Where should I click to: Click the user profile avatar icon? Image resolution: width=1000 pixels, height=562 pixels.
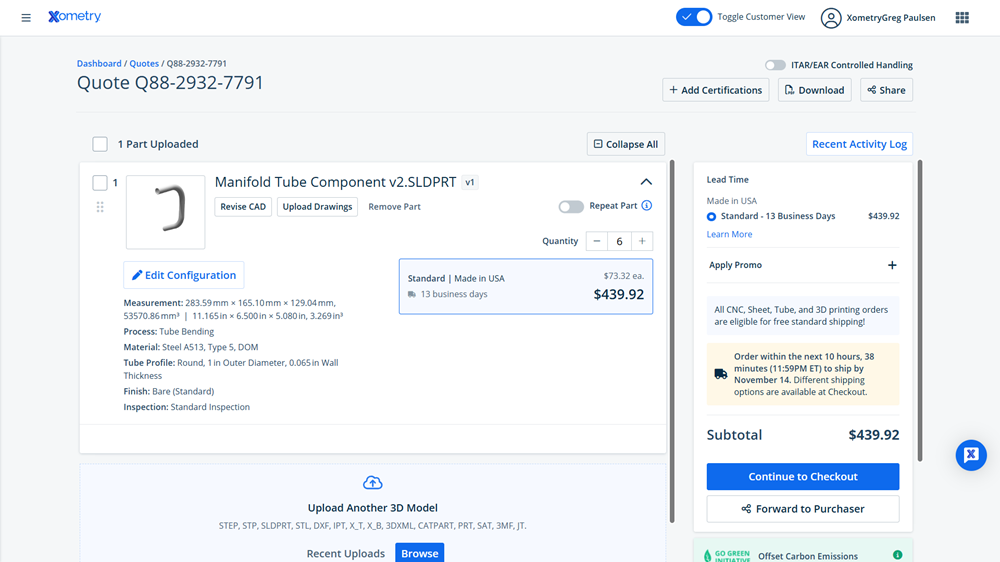click(831, 18)
